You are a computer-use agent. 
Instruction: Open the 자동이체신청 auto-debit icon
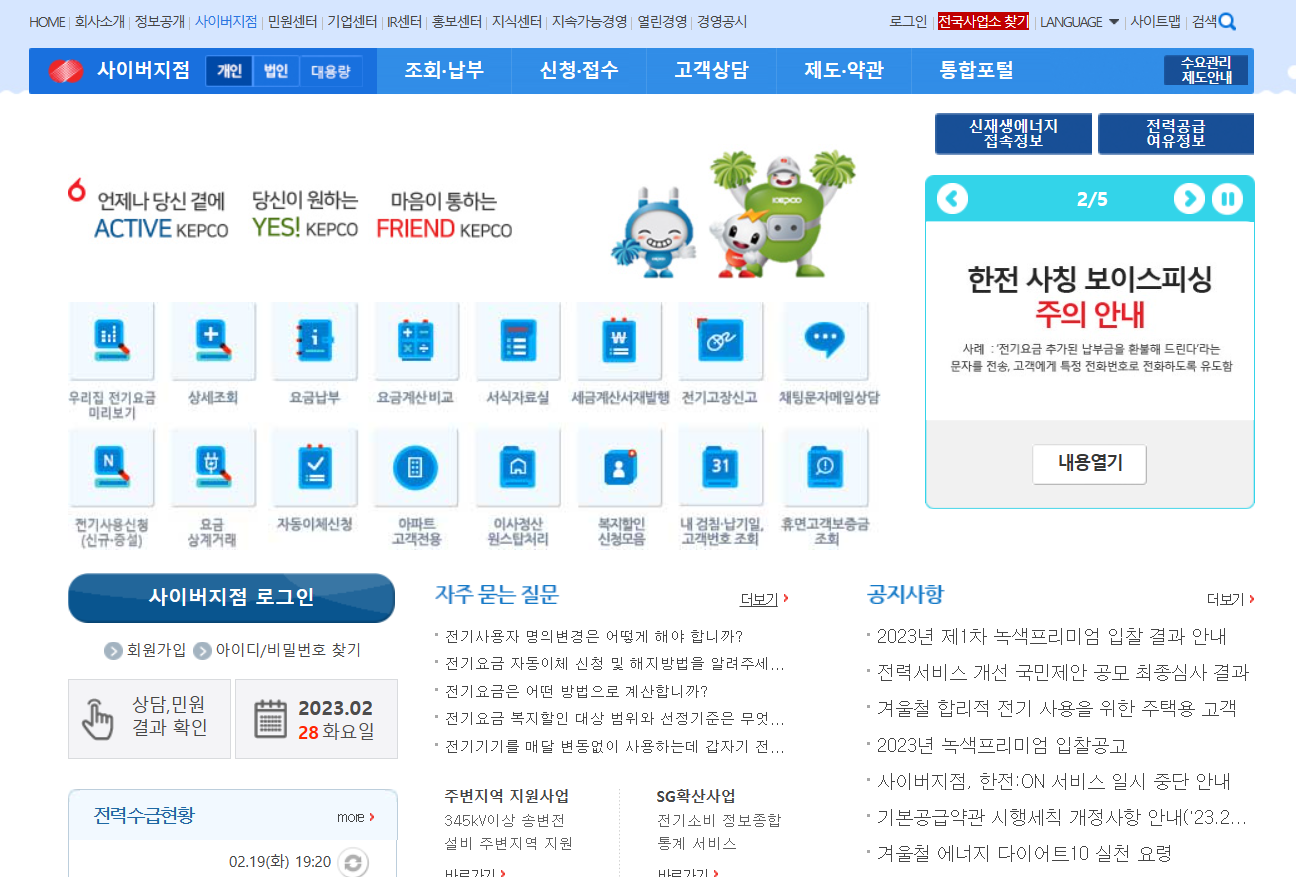314,467
